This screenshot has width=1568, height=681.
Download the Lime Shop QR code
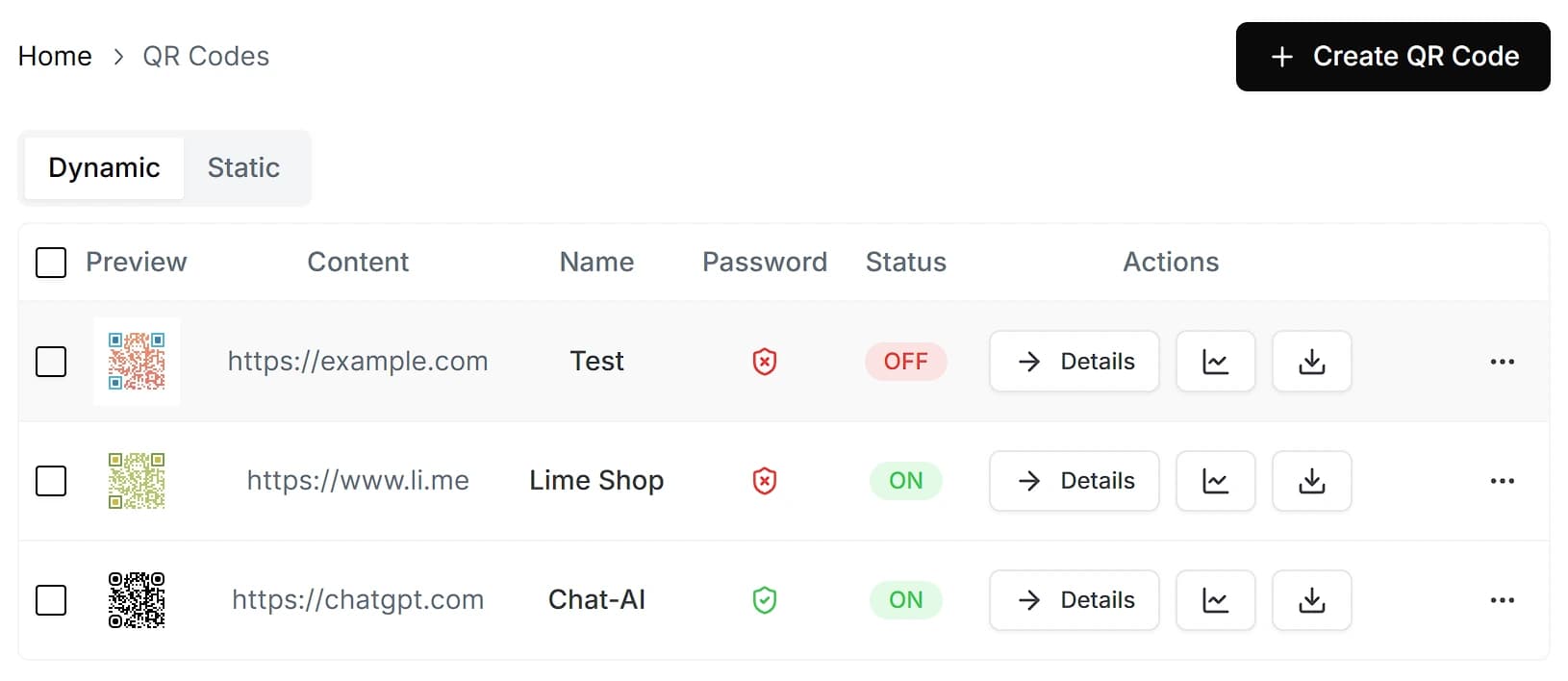pyautogui.click(x=1312, y=481)
